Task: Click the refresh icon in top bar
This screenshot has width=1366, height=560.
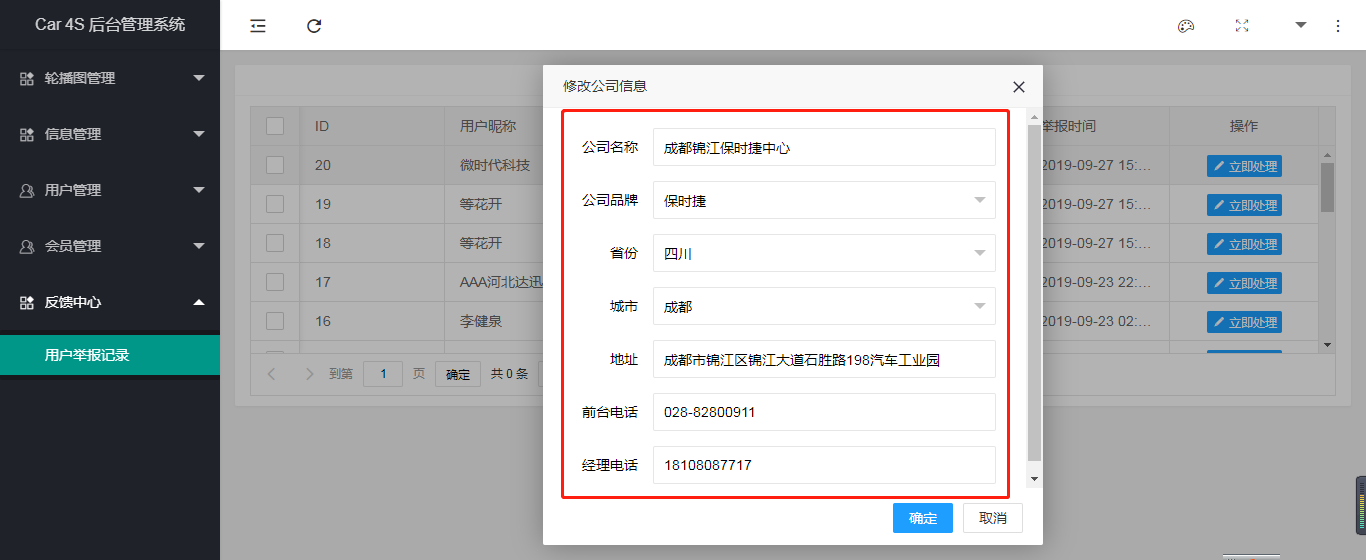Action: pyautogui.click(x=314, y=26)
